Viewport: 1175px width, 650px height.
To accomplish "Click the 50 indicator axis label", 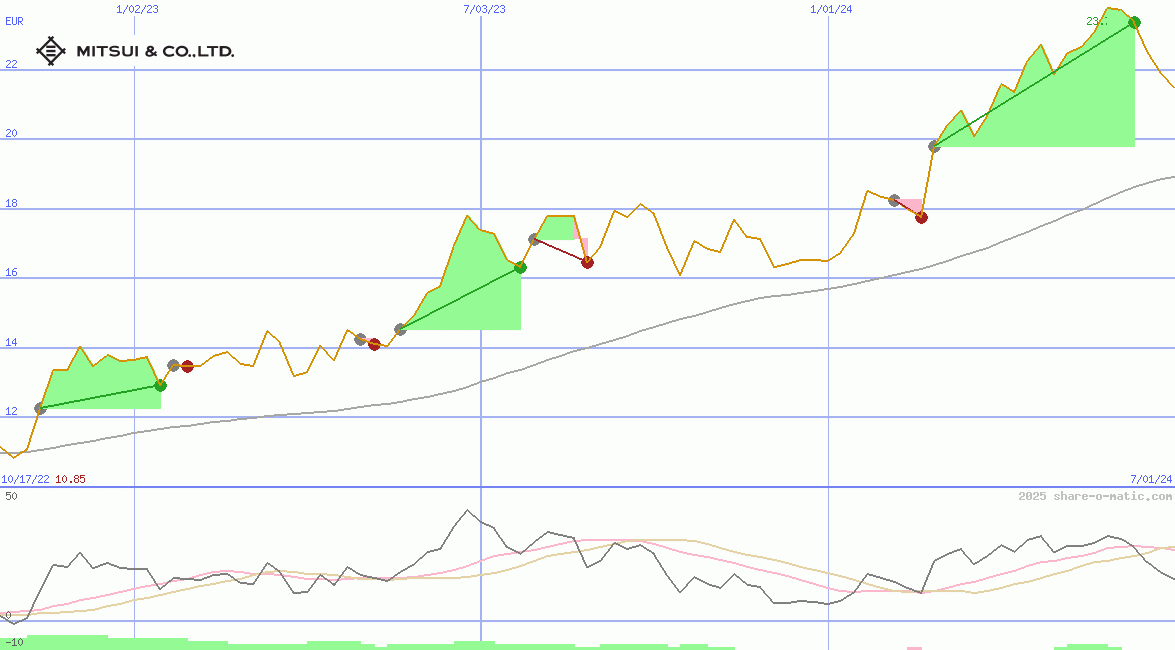I will point(11,496).
